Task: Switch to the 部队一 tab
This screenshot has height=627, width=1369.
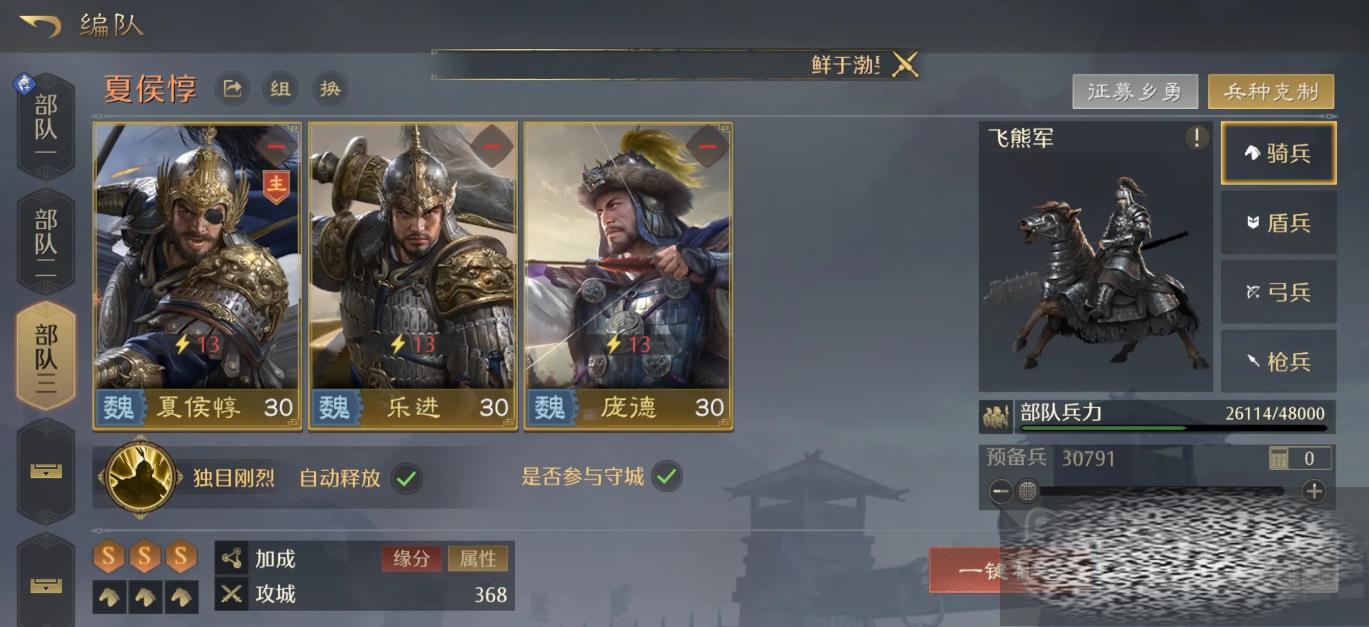Action: [46, 126]
